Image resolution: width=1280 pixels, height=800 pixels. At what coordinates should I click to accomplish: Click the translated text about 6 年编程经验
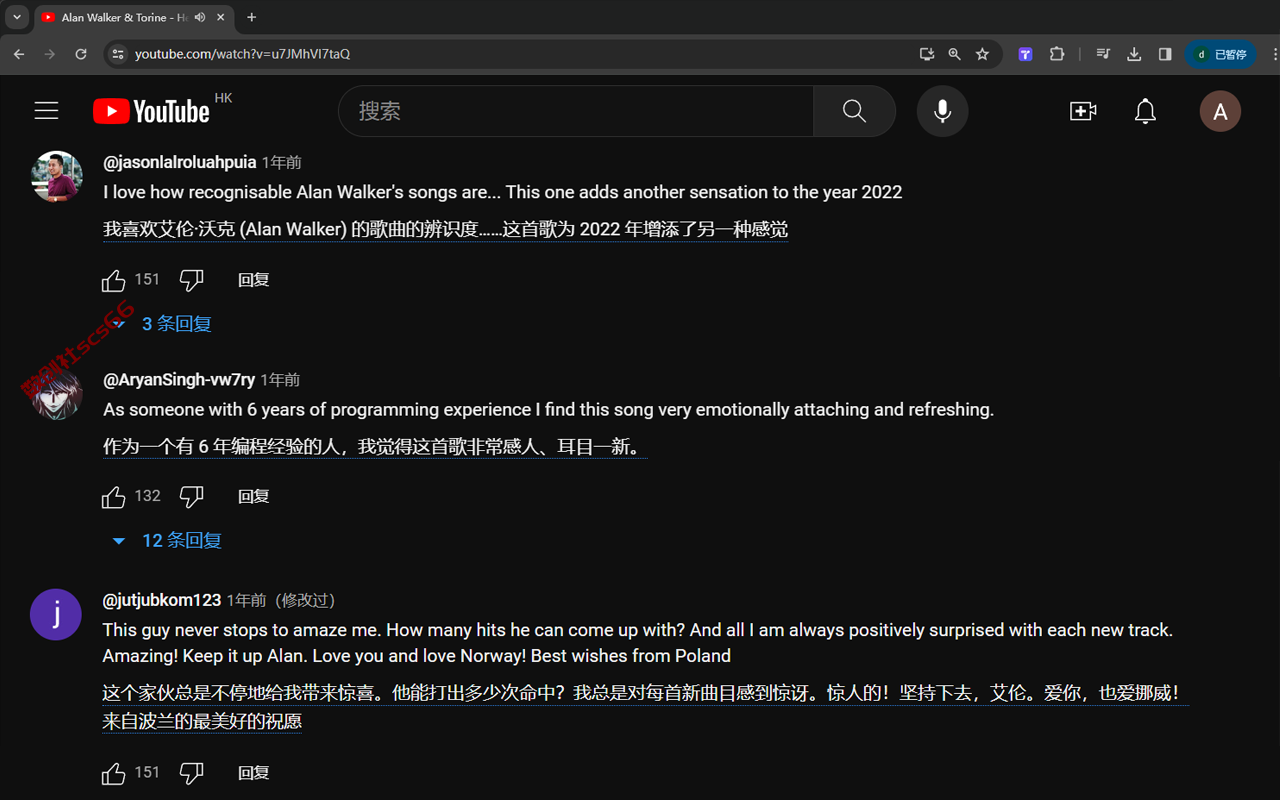click(x=375, y=447)
